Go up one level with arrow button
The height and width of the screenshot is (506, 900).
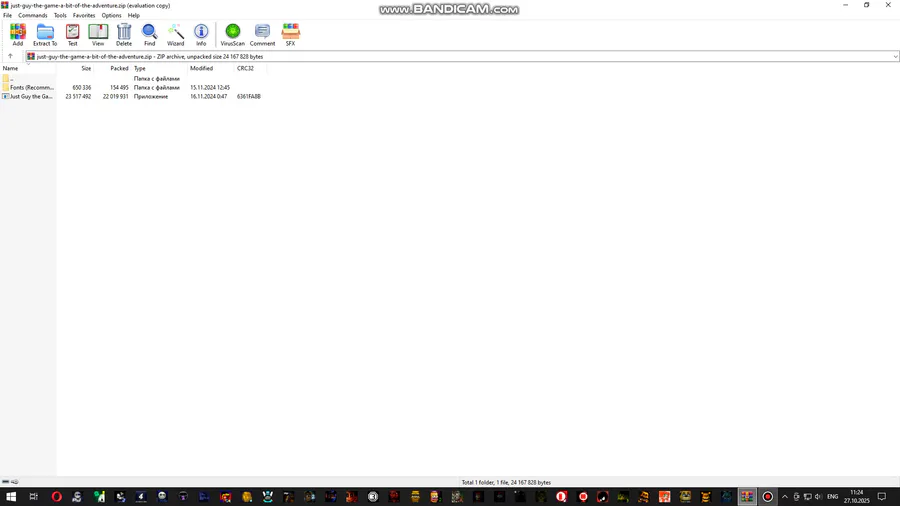coord(10,56)
